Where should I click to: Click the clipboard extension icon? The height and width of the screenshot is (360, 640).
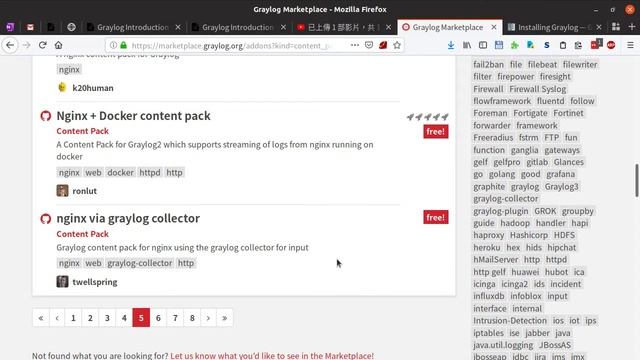click(x=563, y=45)
